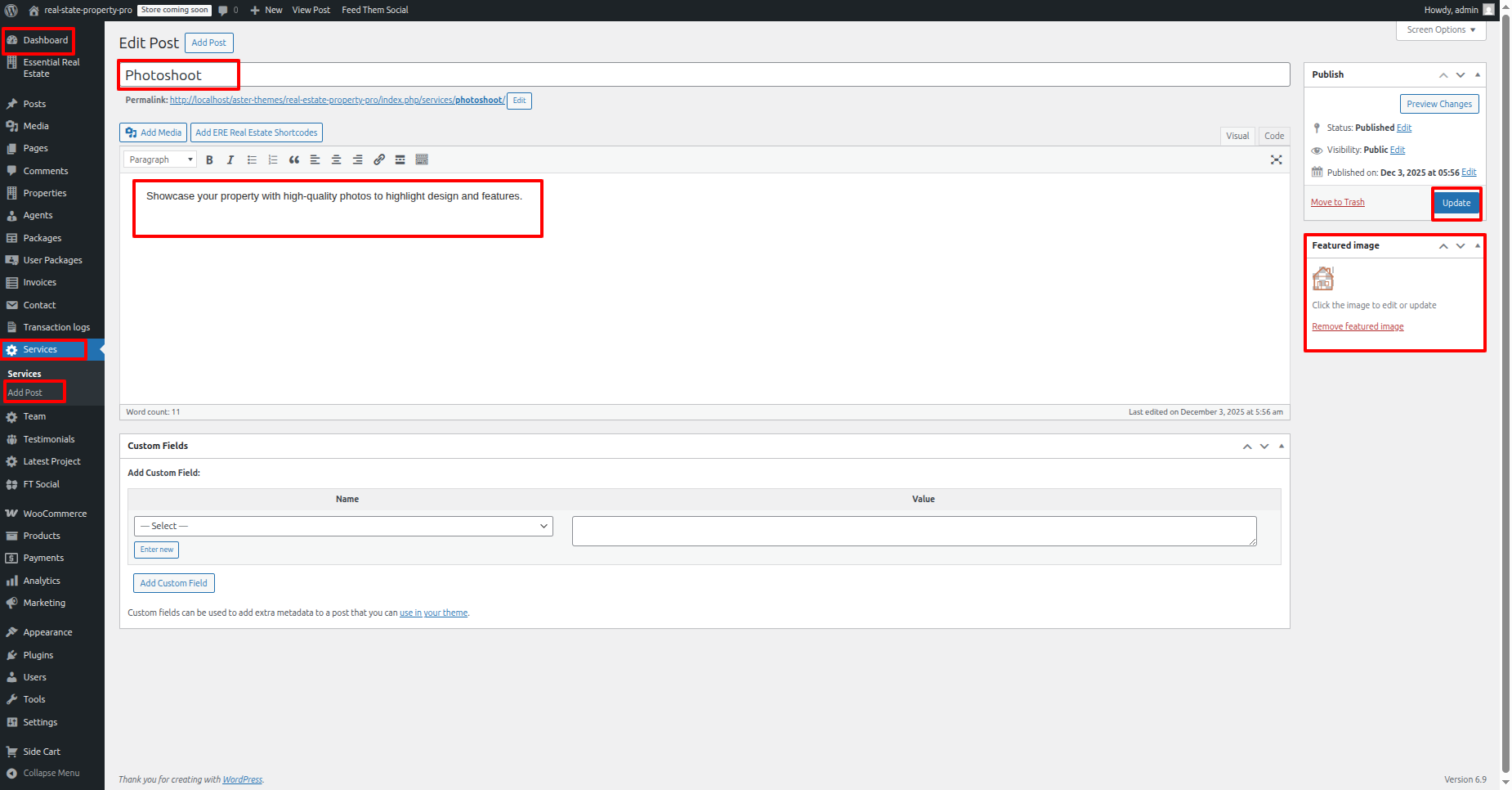Viewport: 1512px width, 790px height.
Task: Open the Paragraph format dropdown
Action: (160, 160)
